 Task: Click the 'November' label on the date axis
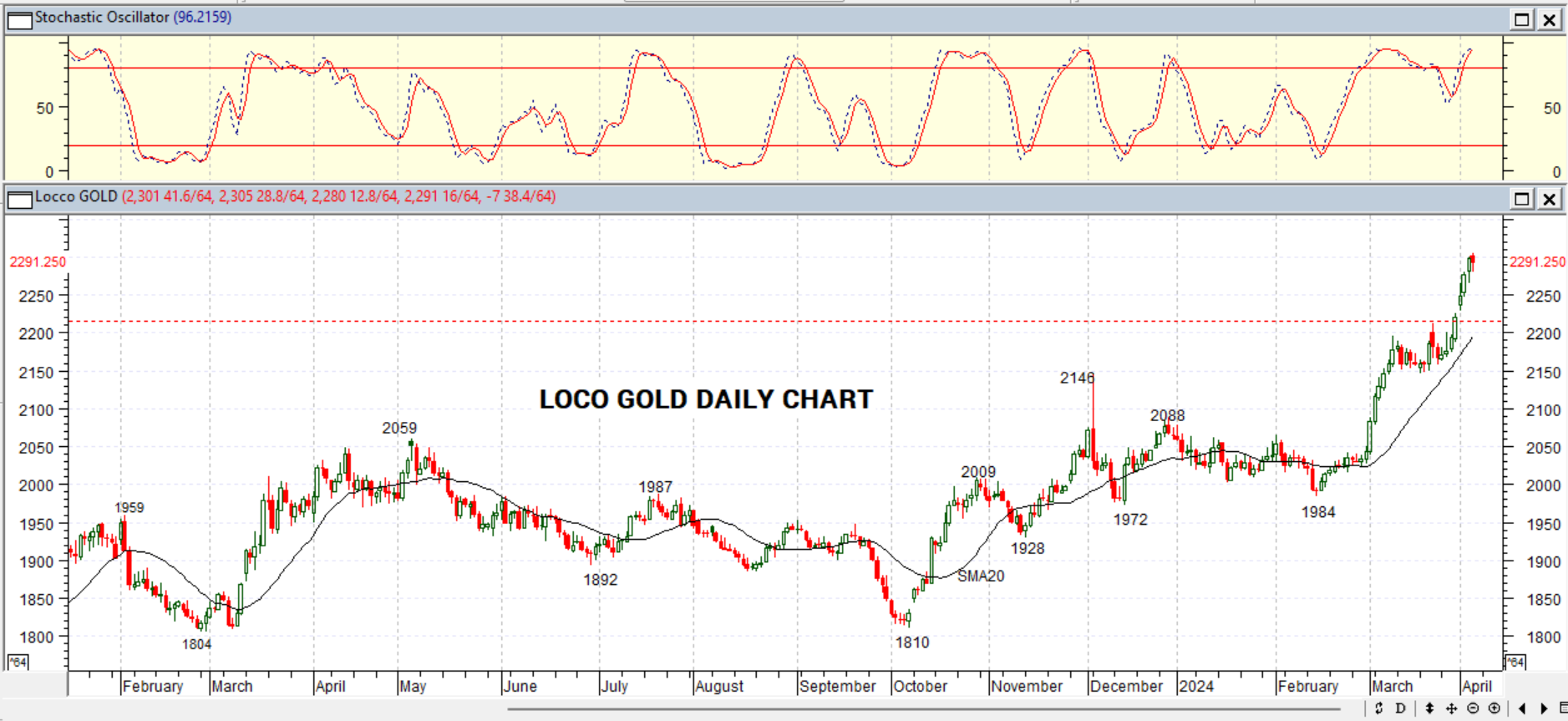click(1027, 686)
